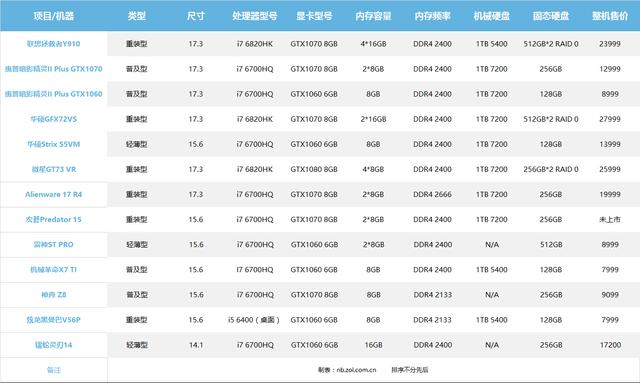Click the 未上市 price cell

(x=610, y=220)
